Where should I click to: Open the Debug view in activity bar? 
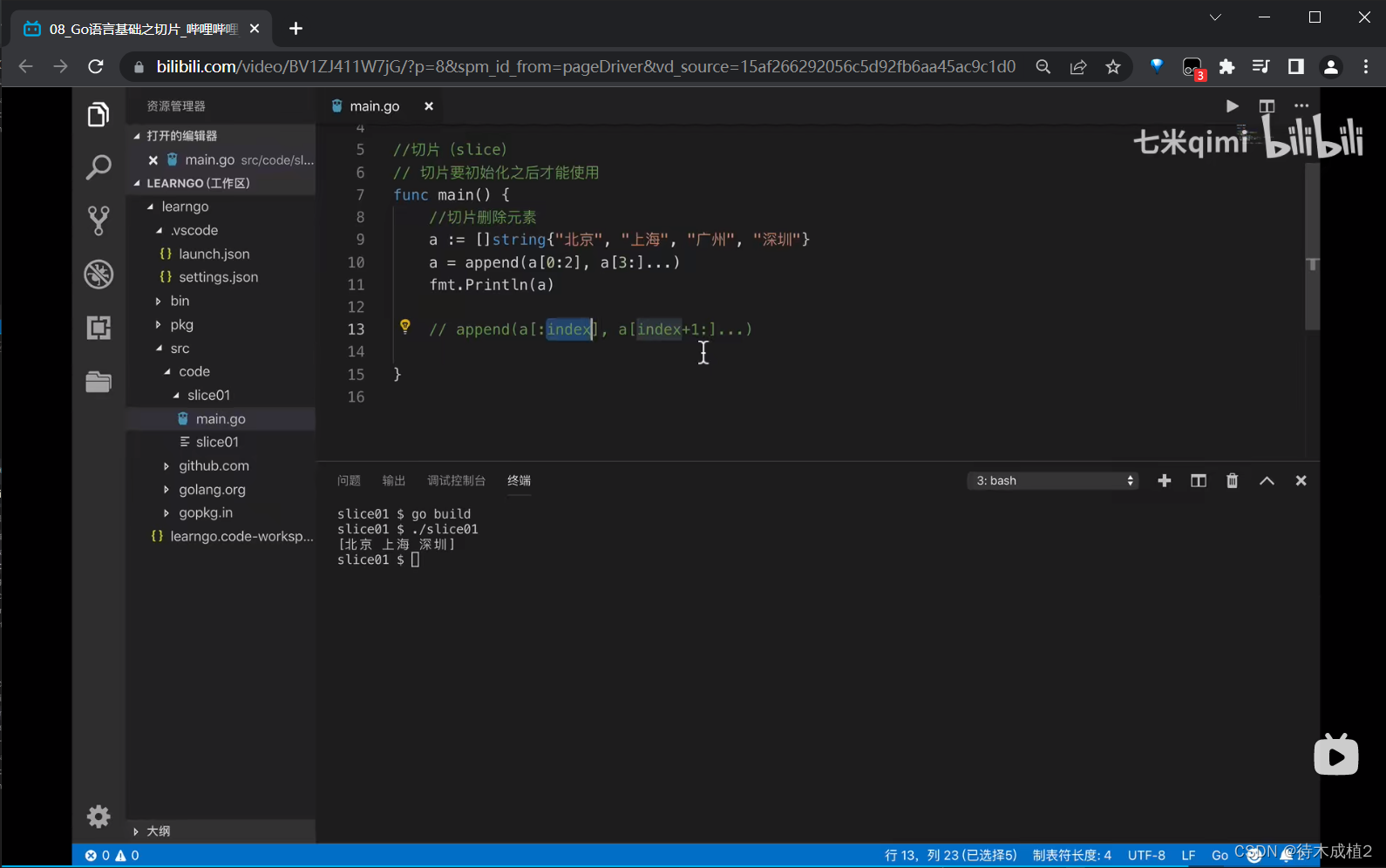pyautogui.click(x=99, y=275)
